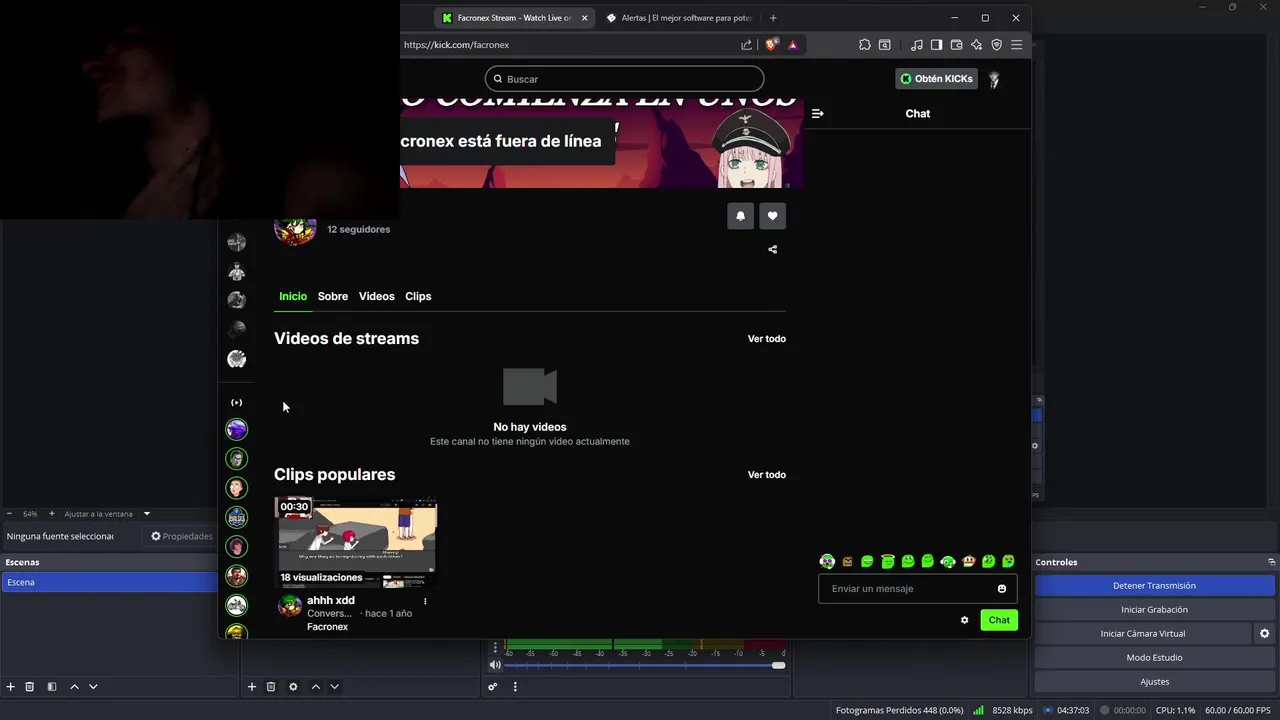Open scene filters icon in OBS

[x=52, y=687]
